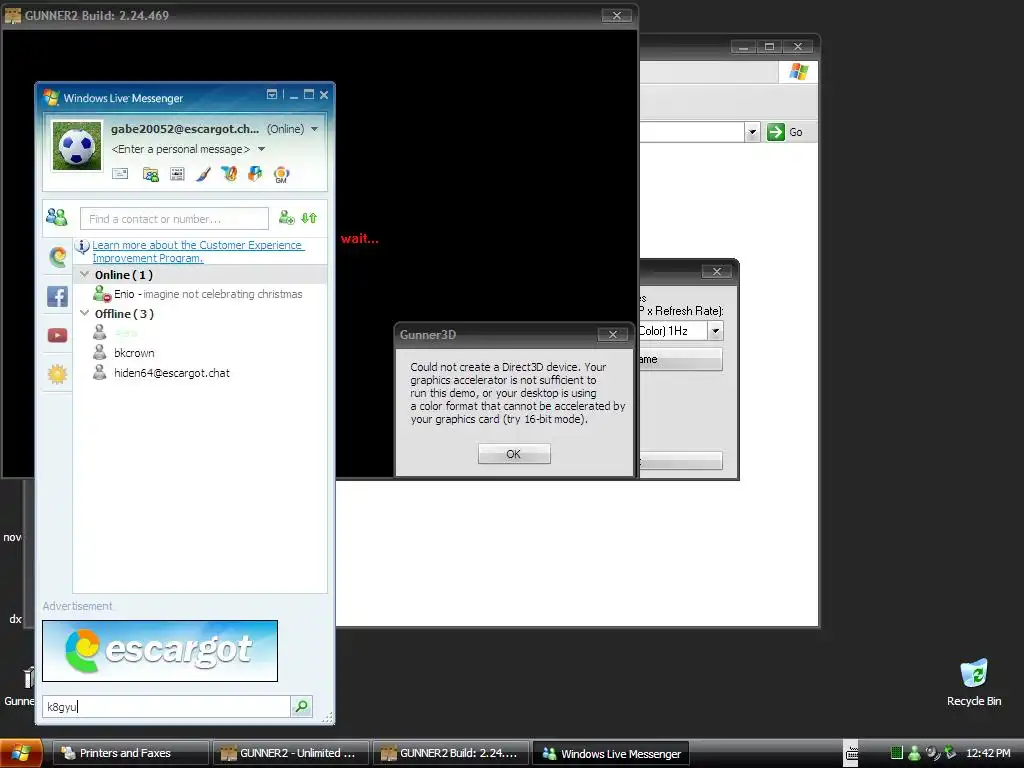
Task: Click the paintbrush color scheme icon
Action: click(x=203, y=174)
